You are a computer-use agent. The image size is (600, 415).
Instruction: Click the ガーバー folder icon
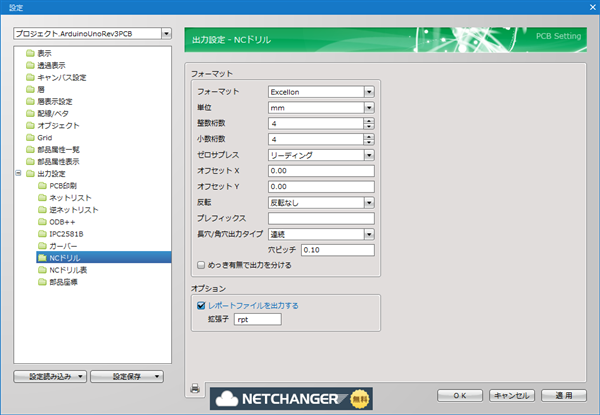coord(41,245)
